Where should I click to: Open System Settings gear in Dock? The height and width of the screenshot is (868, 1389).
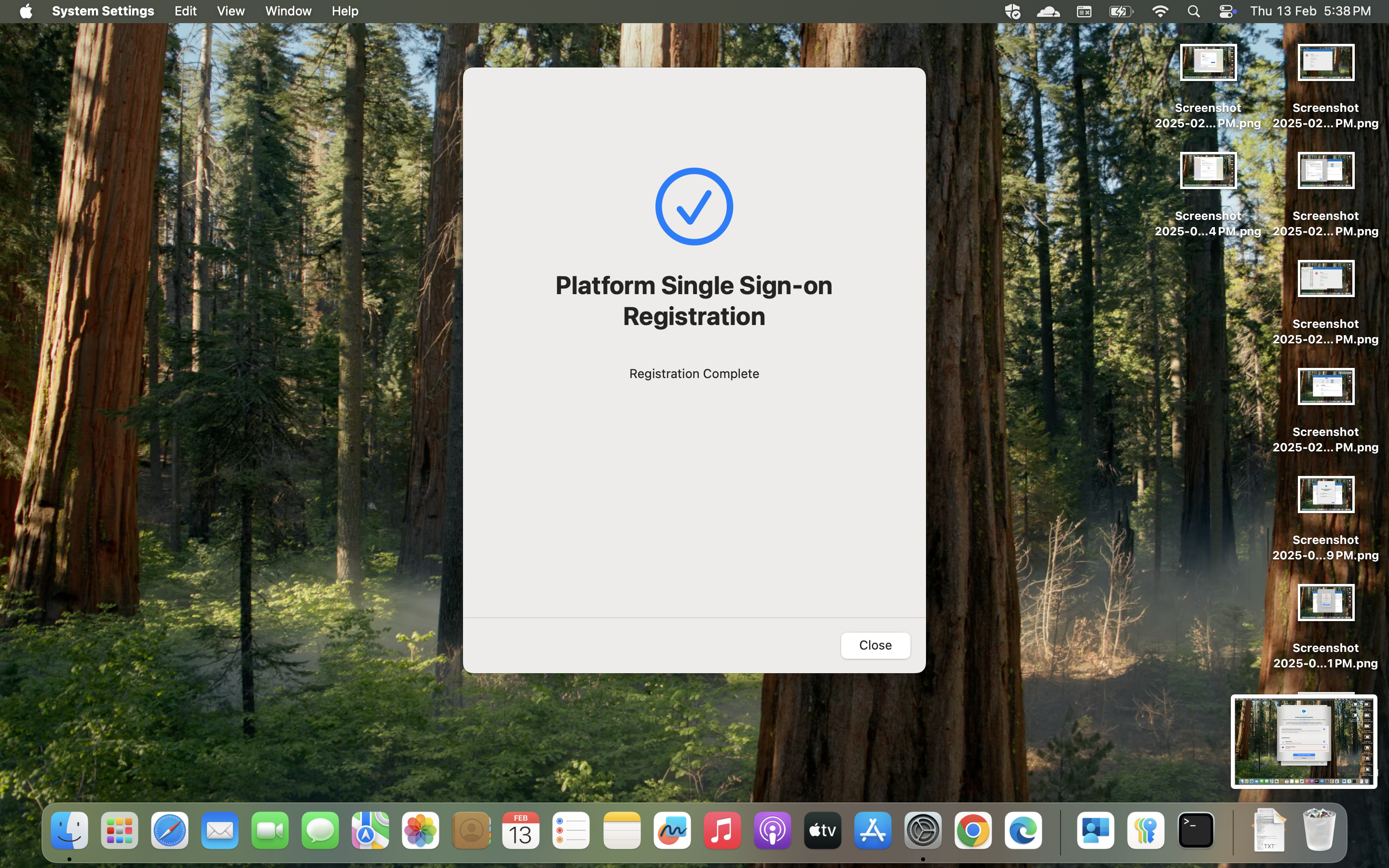tap(923, 830)
